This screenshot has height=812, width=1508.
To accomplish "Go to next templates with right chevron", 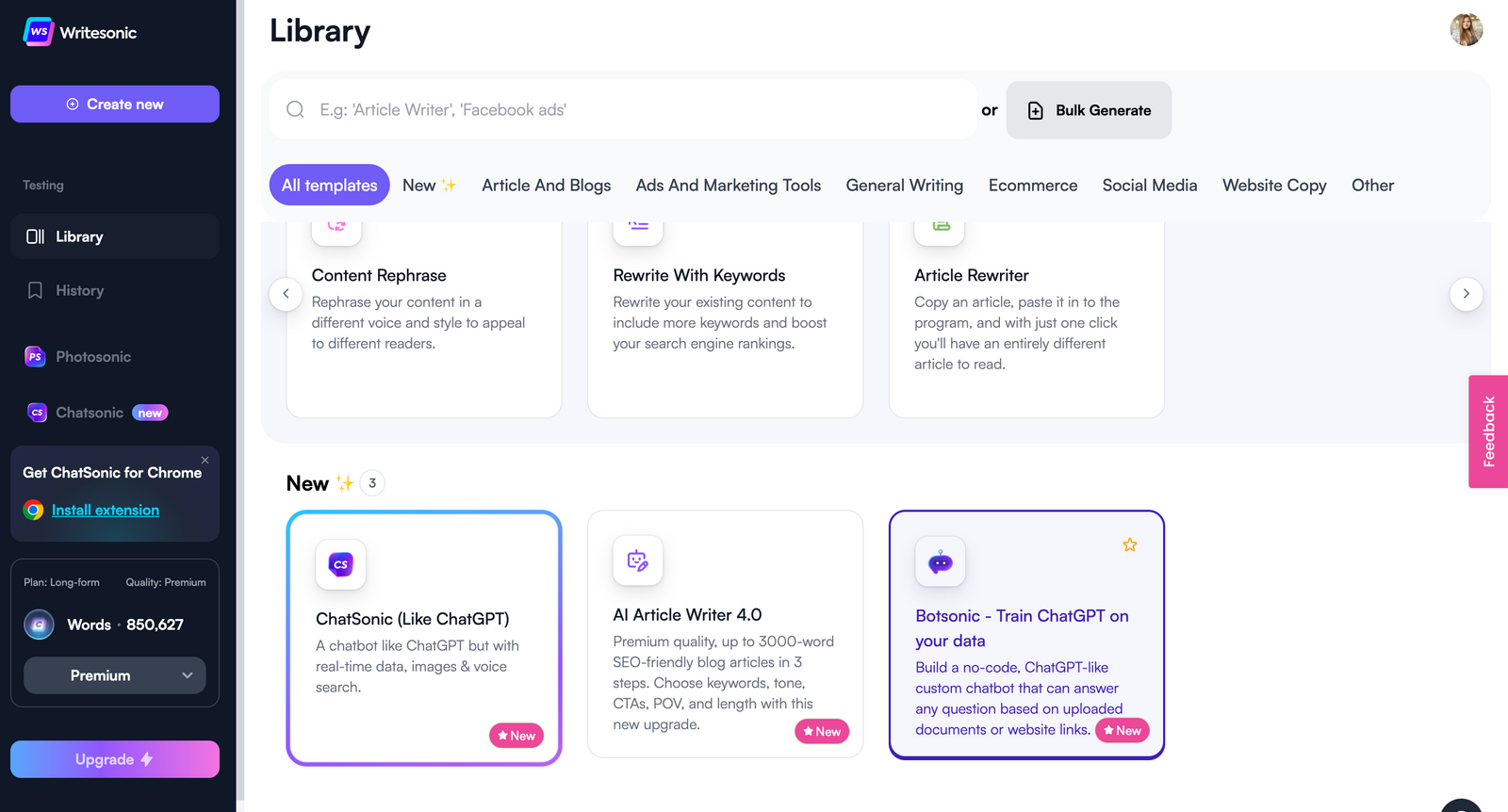I will (1466, 294).
